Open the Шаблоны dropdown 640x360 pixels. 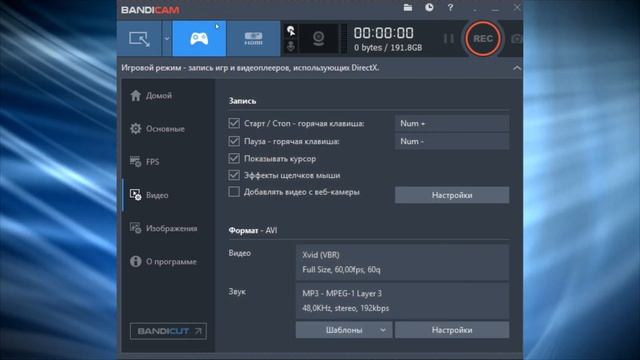pyautogui.click(x=344, y=330)
